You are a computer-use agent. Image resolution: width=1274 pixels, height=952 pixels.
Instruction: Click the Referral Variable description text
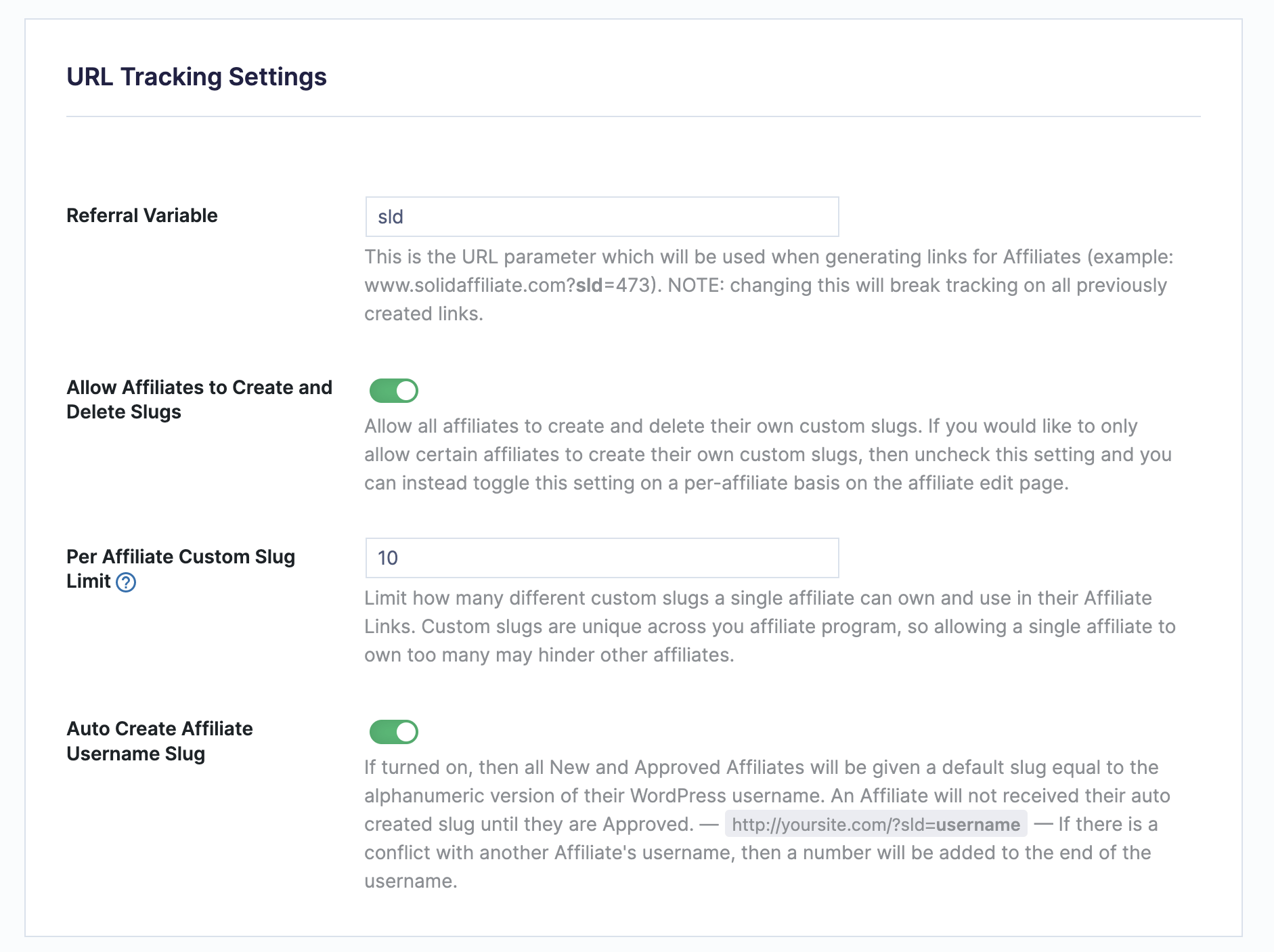tap(765, 284)
